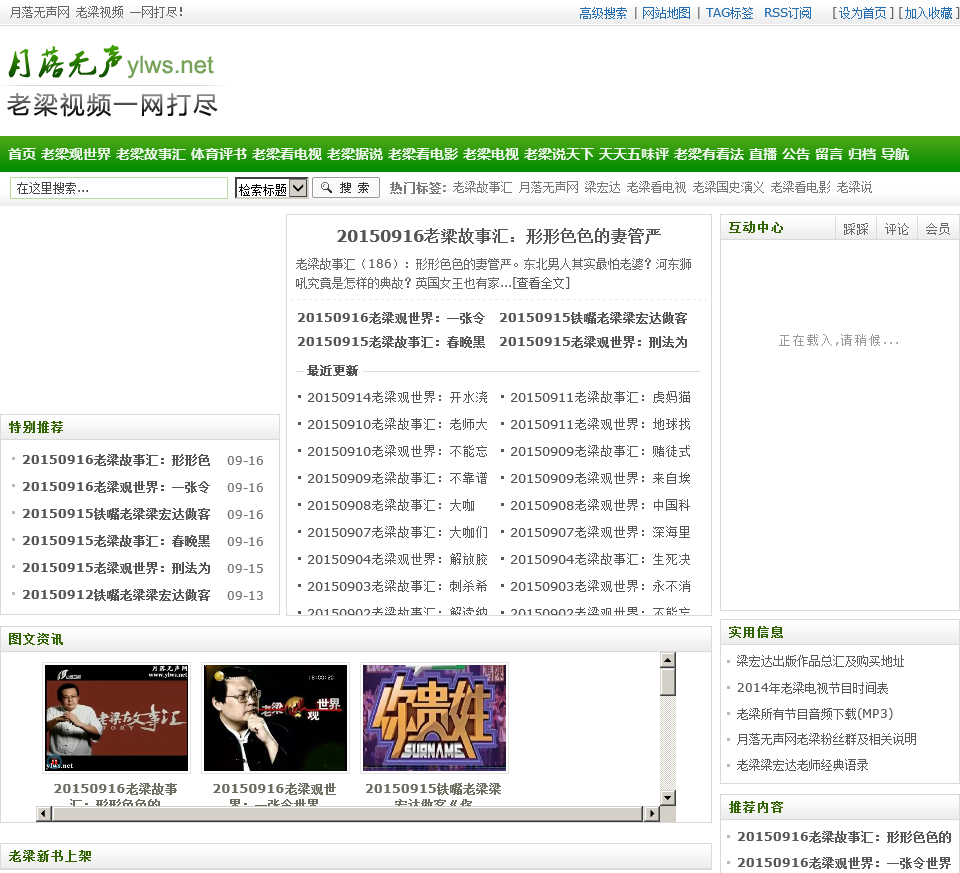
Task: Open 直播 navigation item
Action: (x=763, y=154)
